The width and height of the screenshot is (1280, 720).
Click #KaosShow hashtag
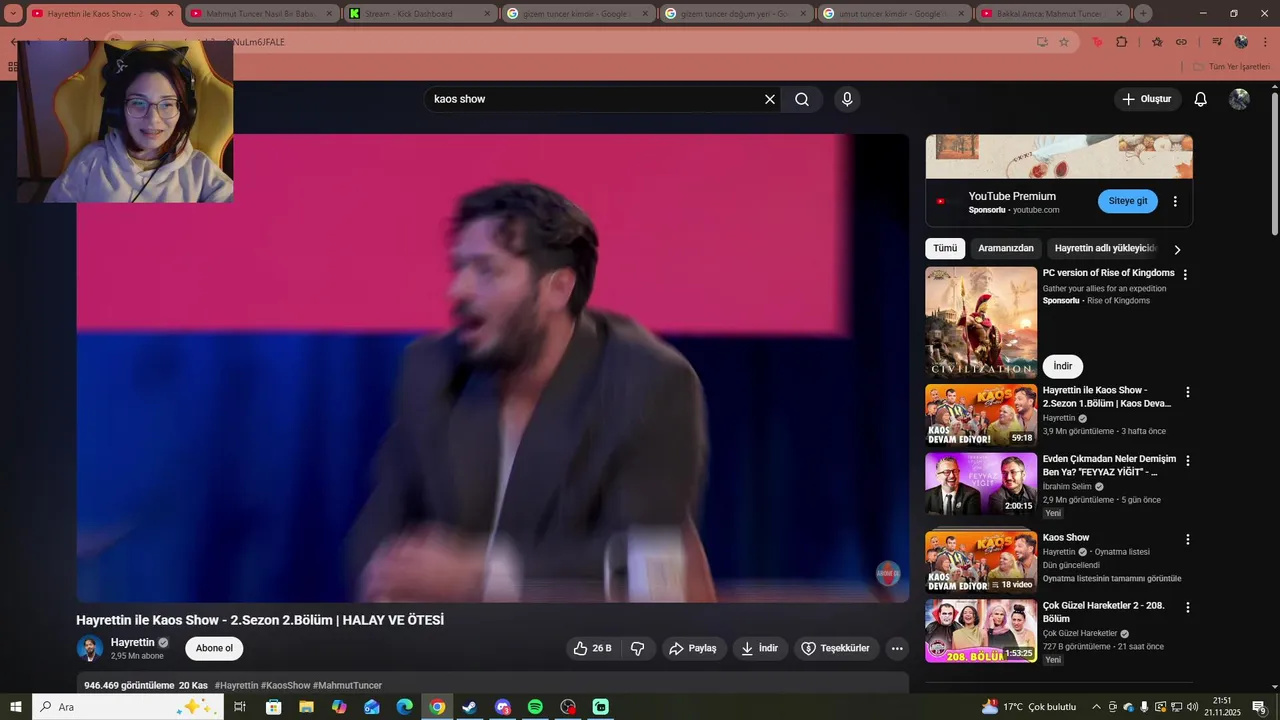[285, 685]
